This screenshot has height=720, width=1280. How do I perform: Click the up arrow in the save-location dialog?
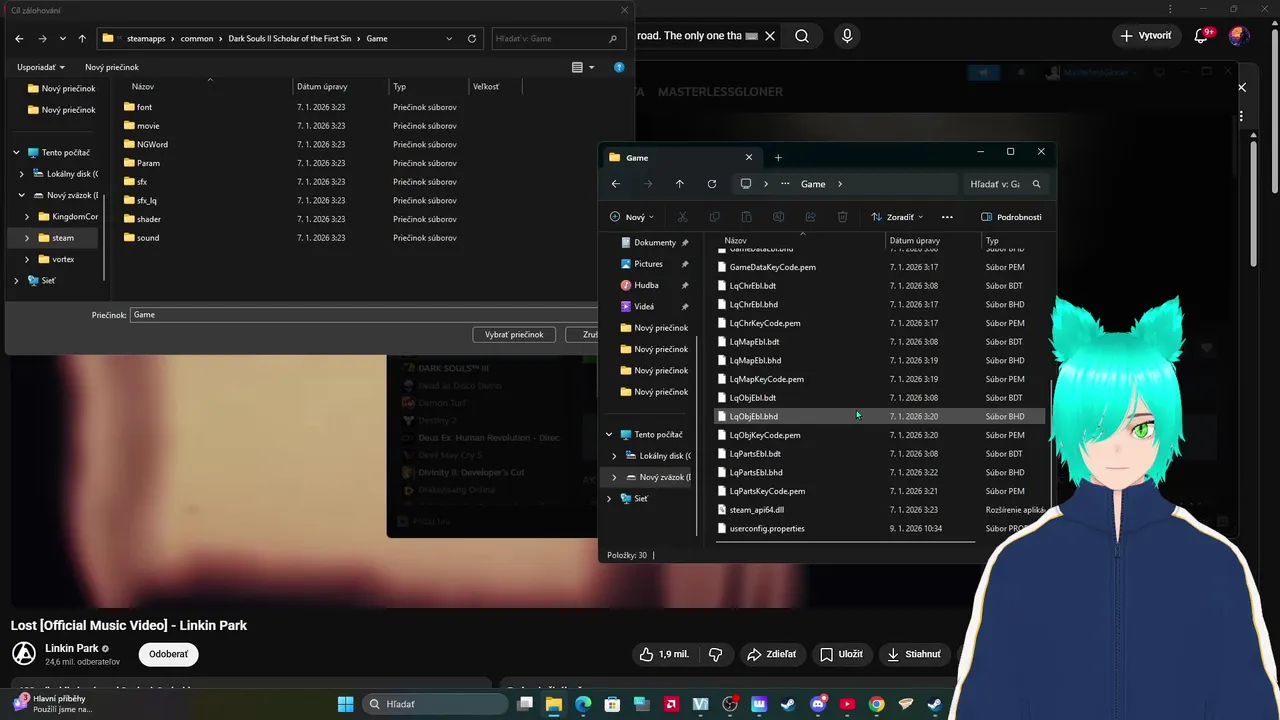82,39
